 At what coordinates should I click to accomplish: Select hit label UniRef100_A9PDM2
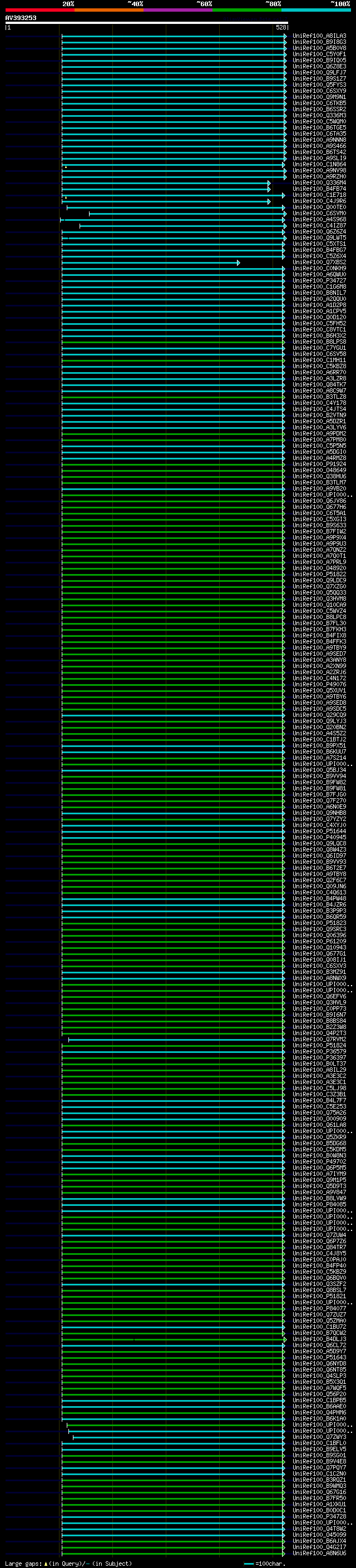319,433
